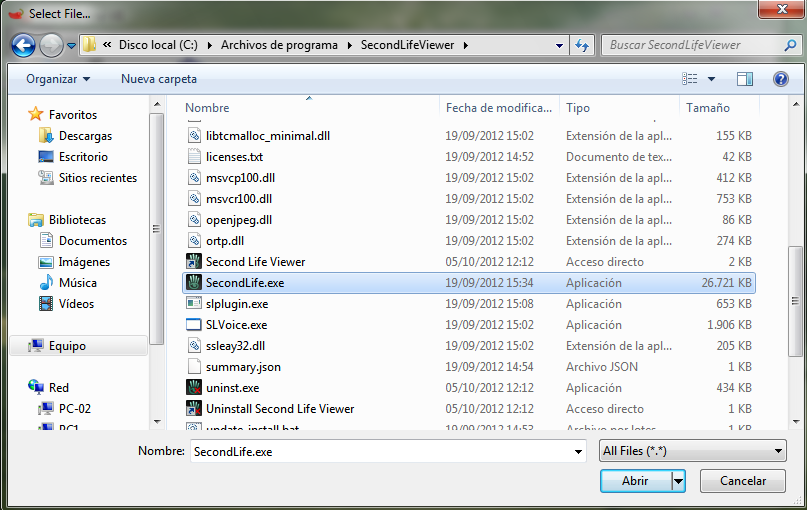This screenshot has height=510, width=807.
Task: Click the Cancelar button
Action: point(743,481)
